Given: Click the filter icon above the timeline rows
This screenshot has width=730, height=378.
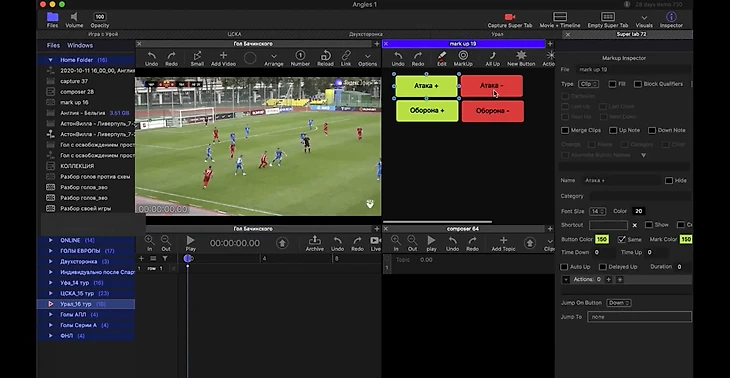Looking at the screenshot, I should [165, 258].
